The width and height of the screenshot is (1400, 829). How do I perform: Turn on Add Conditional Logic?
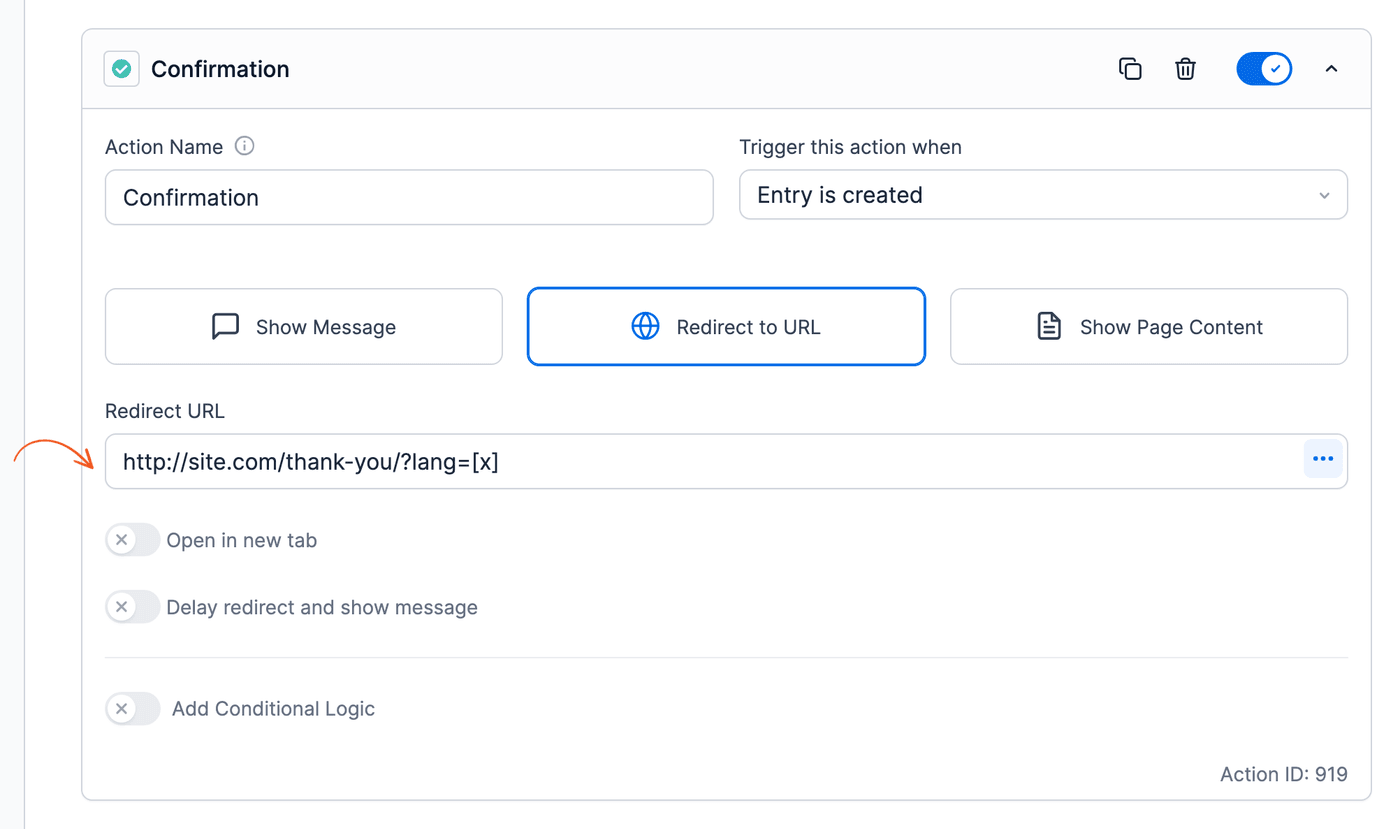[132, 709]
